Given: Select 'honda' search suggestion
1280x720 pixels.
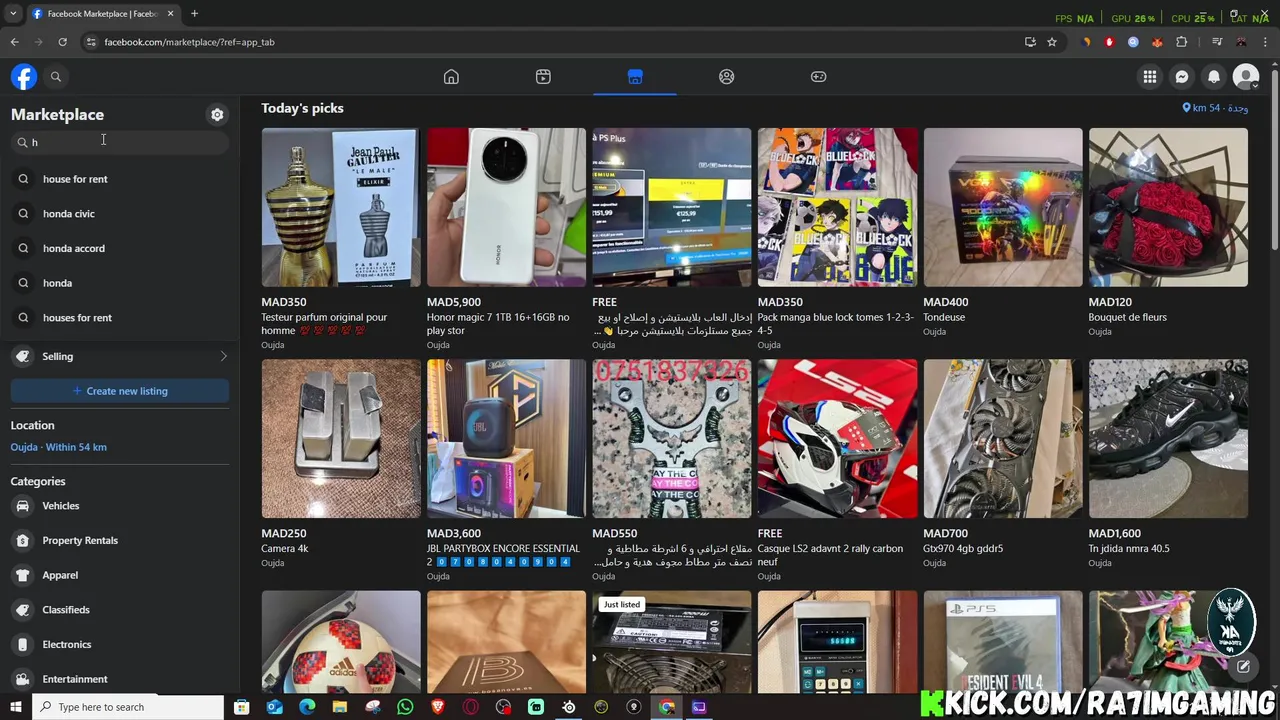Looking at the screenshot, I should pyautogui.click(x=120, y=283).
